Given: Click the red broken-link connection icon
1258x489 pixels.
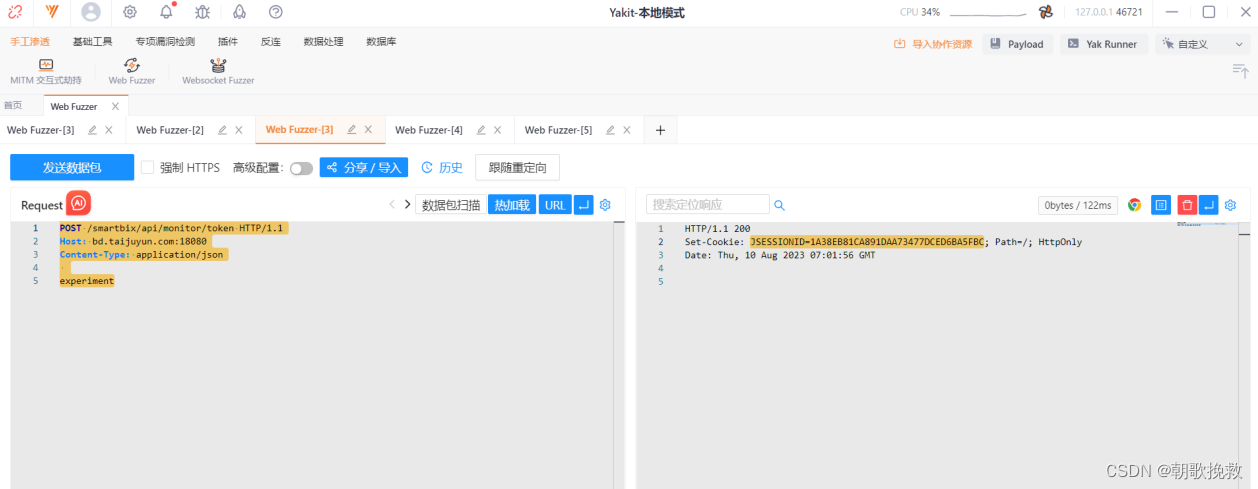Looking at the screenshot, I should pos(15,12).
